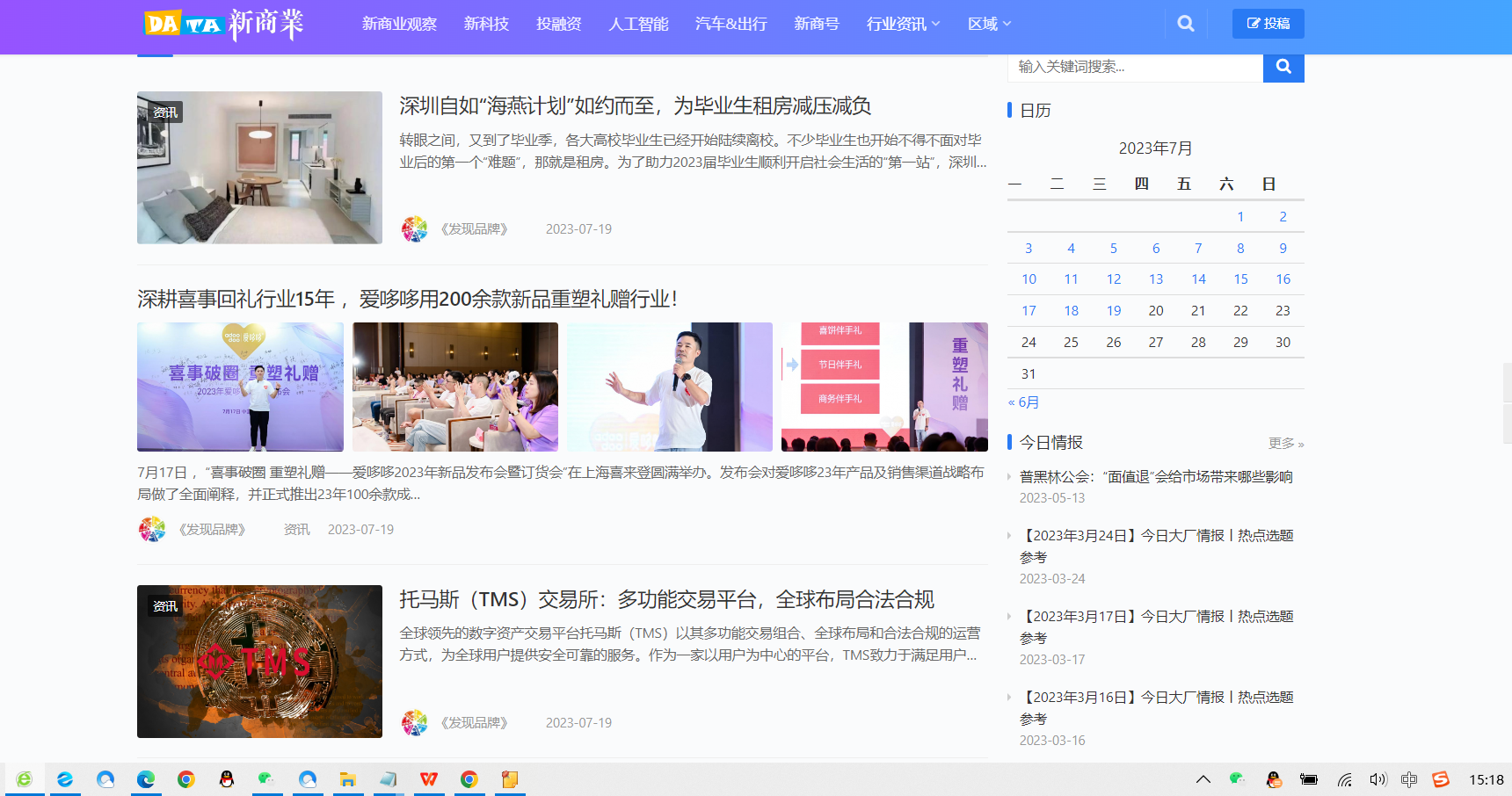Viewport: 1512px width, 796px height.
Task: Click 更多 next to 今日情报
Action: pyautogui.click(x=1285, y=444)
